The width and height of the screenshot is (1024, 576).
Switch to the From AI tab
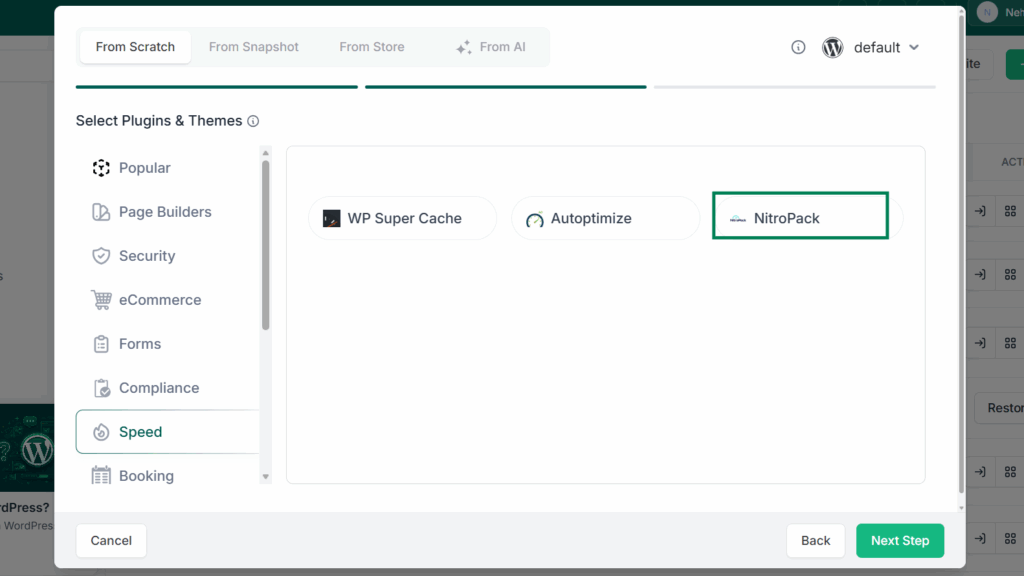pos(490,47)
